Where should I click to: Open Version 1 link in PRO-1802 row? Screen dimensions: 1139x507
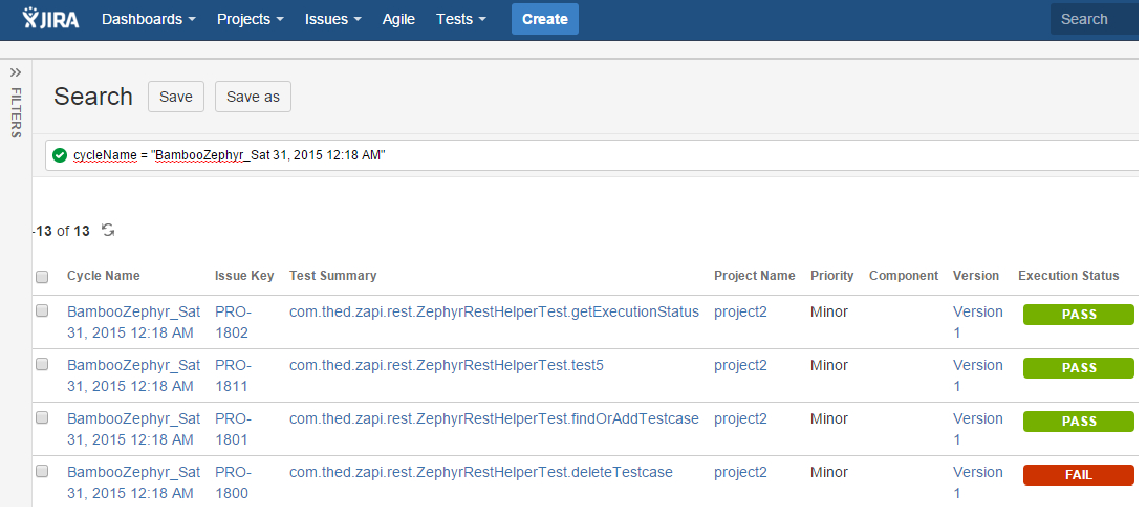click(978, 323)
